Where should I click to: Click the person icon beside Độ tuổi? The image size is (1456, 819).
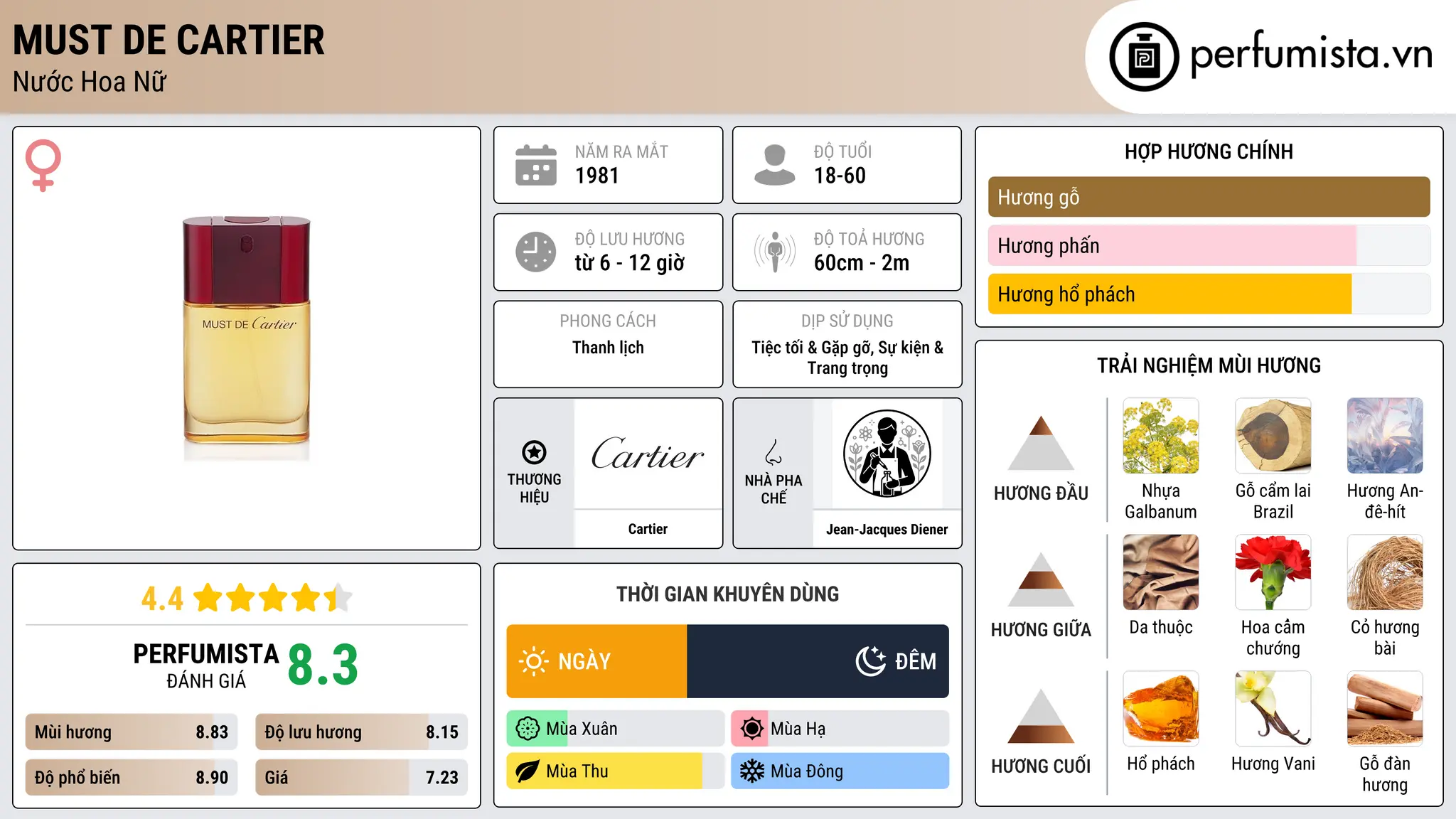pyautogui.click(x=774, y=165)
